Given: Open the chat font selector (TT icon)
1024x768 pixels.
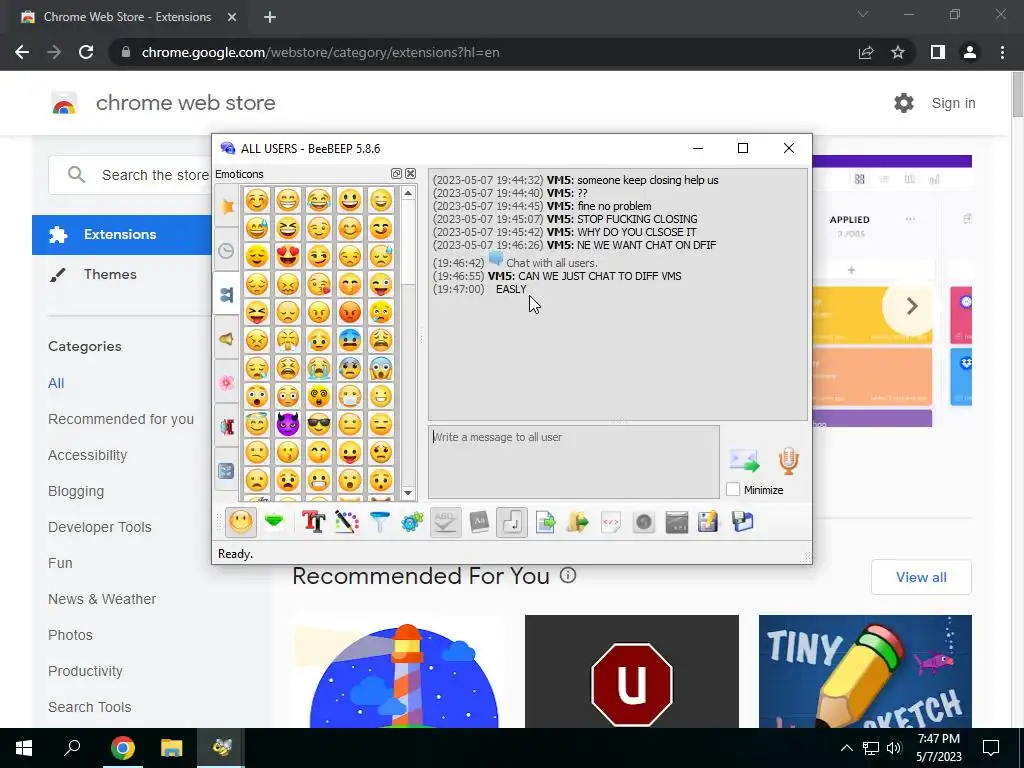Looking at the screenshot, I should pyautogui.click(x=313, y=522).
